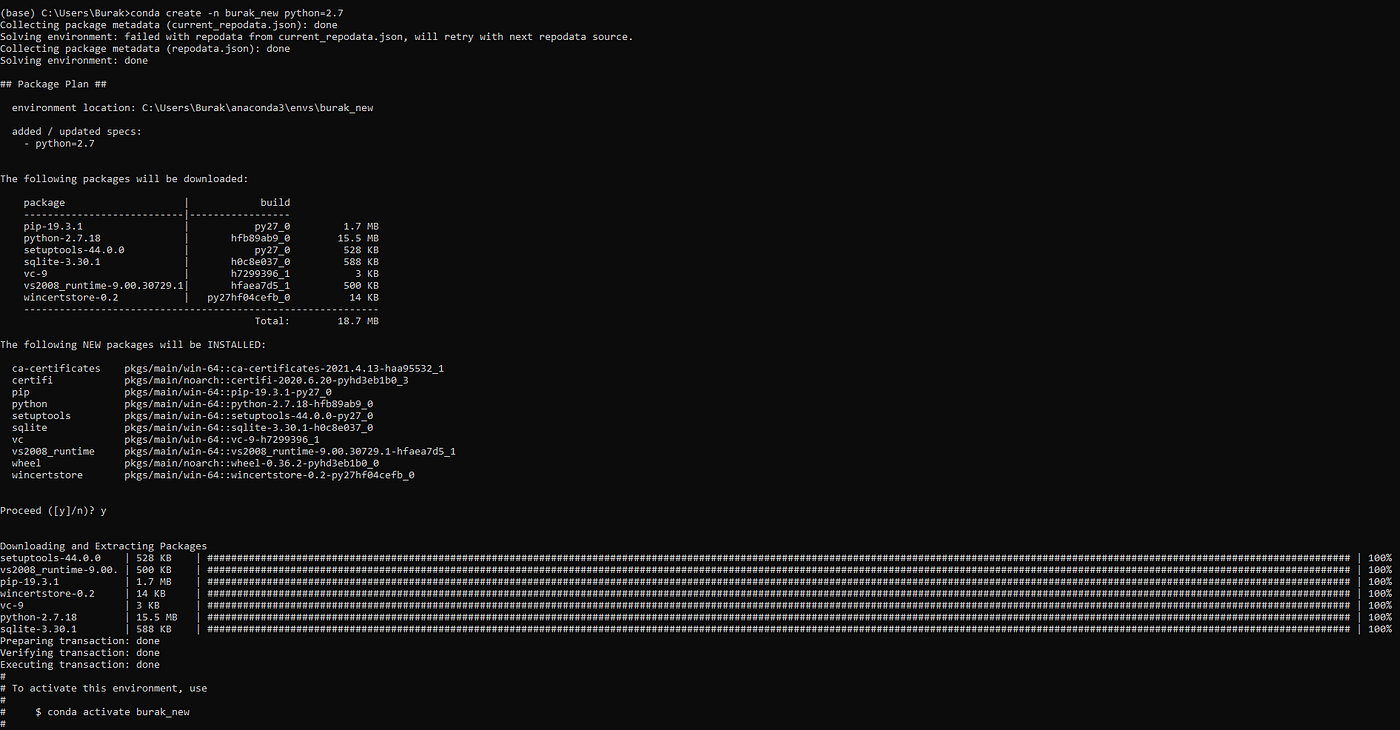
Task: Click the 'ca-certificates-2021.4.13-haa95532_1' package path
Action: point(284,369)
